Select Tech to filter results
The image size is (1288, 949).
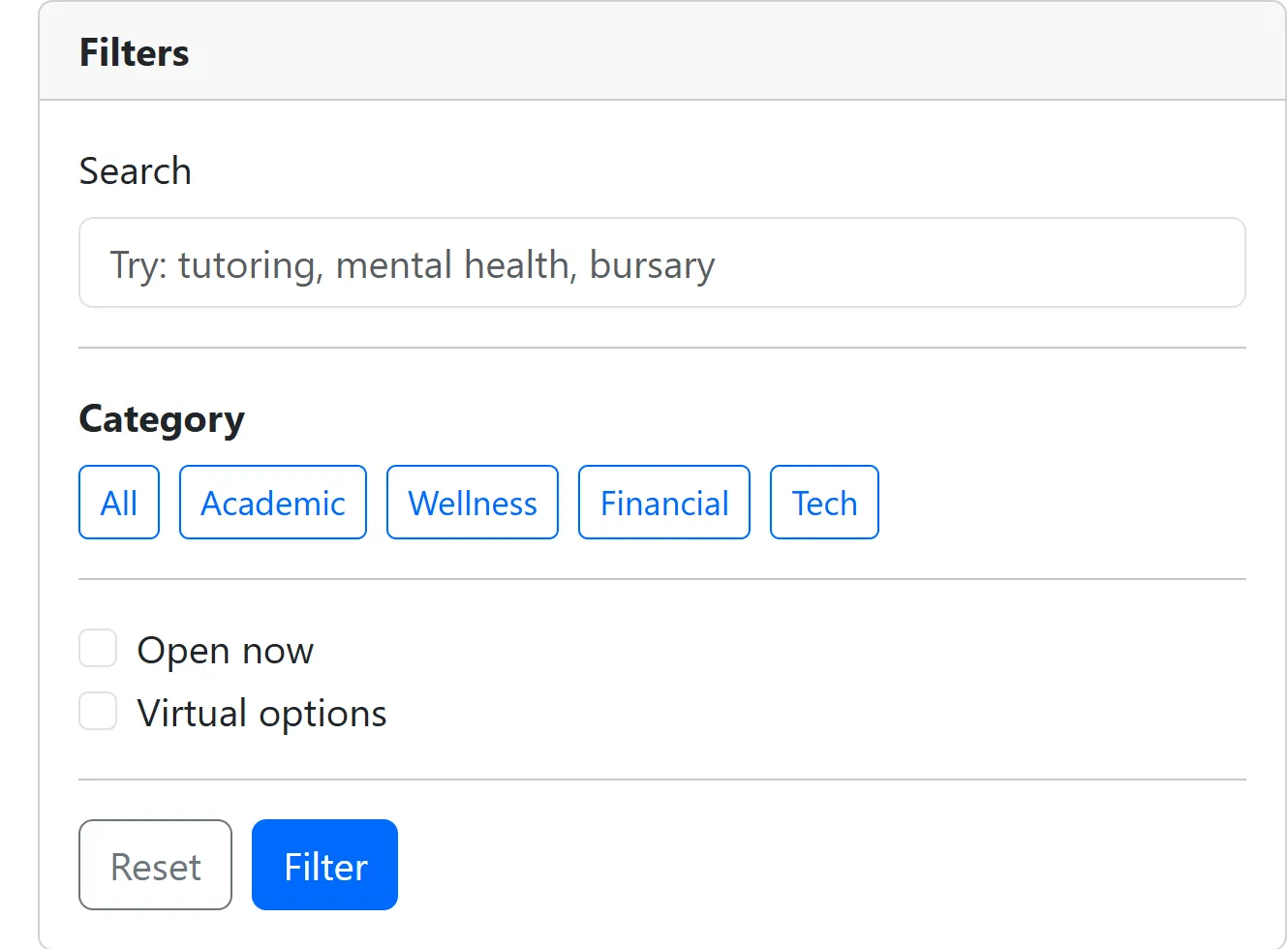(x=824, y=502)
